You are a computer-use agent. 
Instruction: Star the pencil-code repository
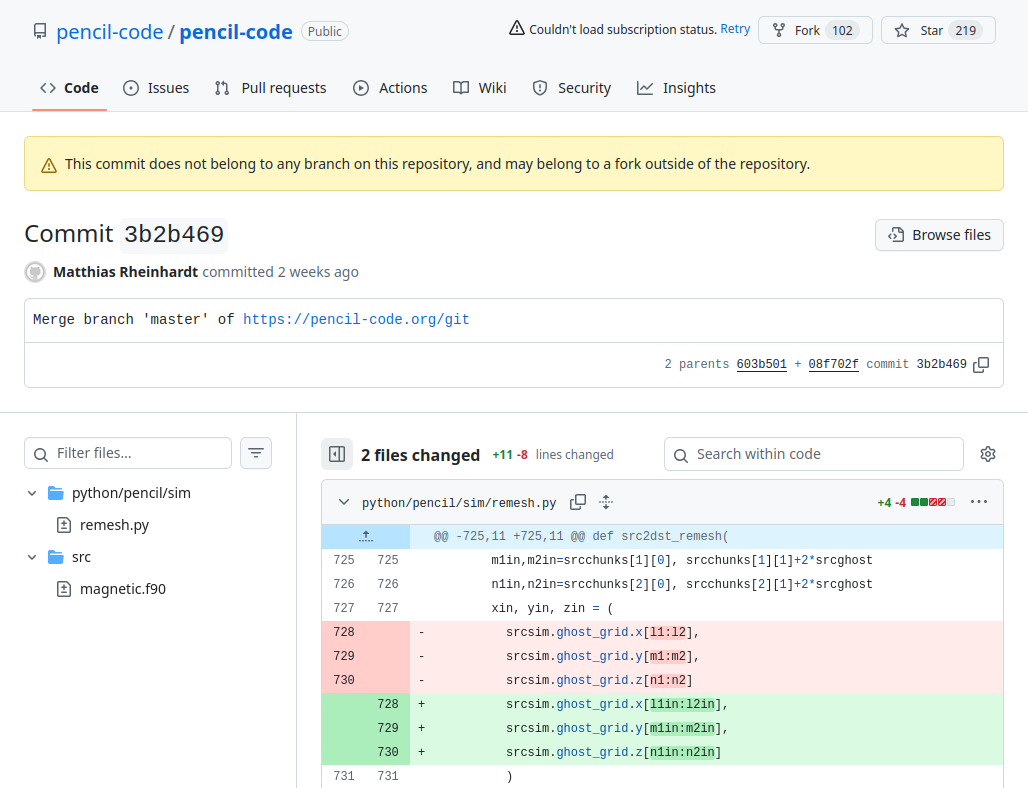[938, 30]
